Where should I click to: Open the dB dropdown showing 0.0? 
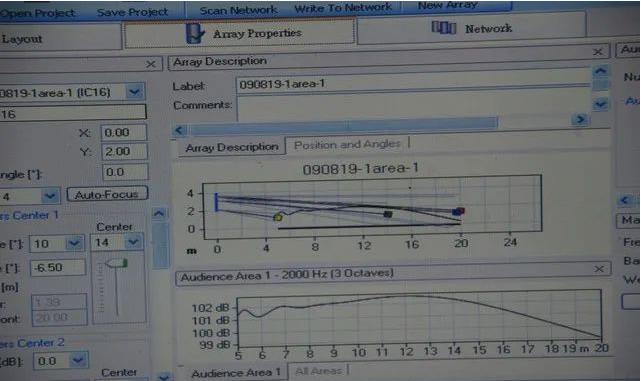(x=78, y=361)
